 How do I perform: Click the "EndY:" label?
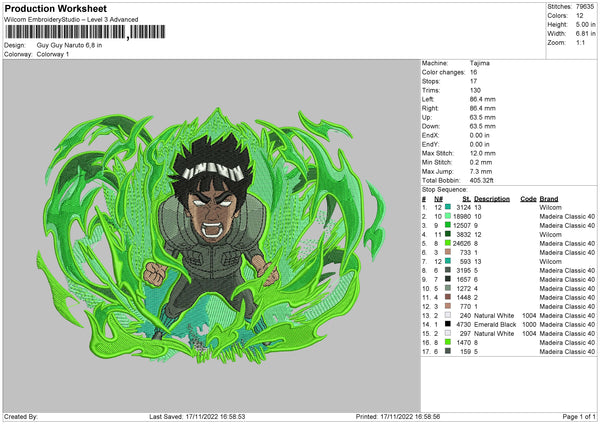tap(430, 144)
